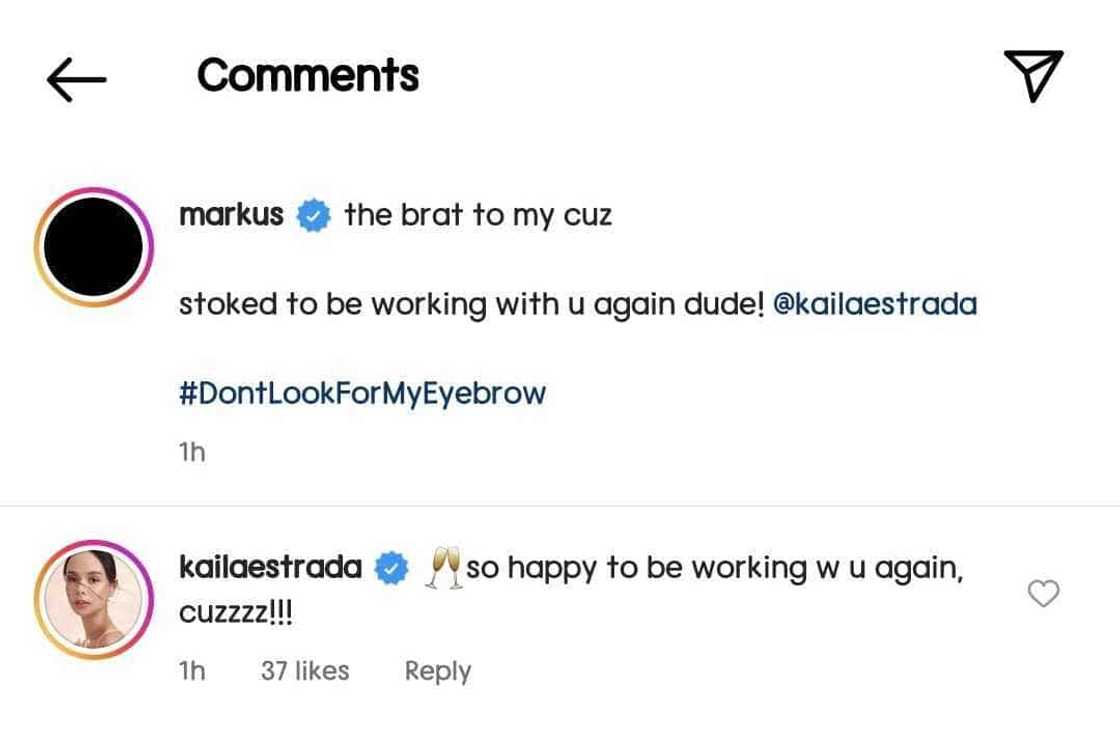
Task: Click the 1h timestamp on markus's comment
Action: (190, 451)
